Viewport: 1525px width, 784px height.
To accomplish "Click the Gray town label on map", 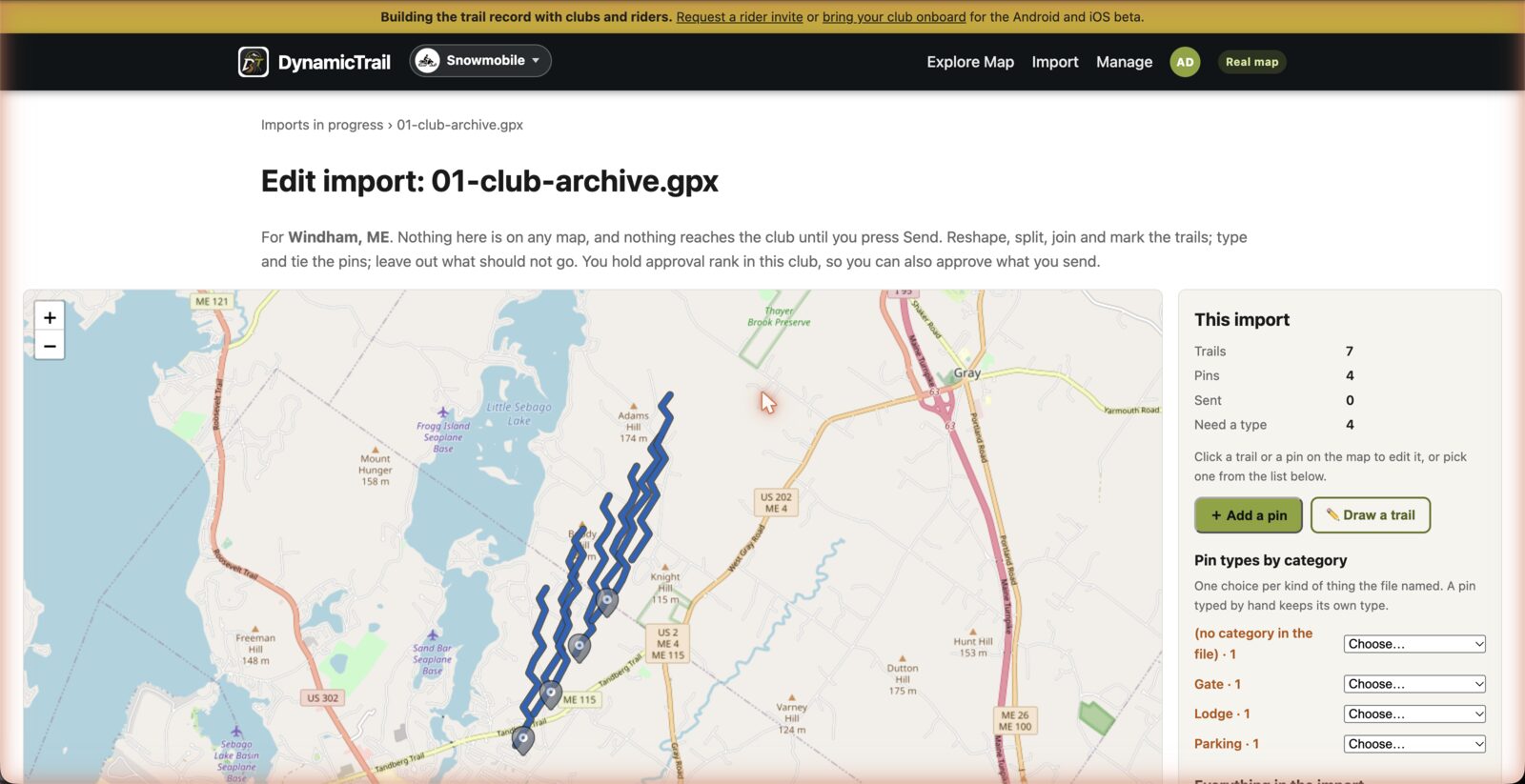I will 967,373.
